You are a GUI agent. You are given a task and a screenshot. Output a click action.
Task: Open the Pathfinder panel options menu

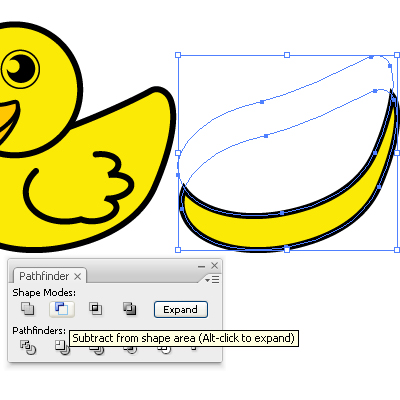point(212,279)
